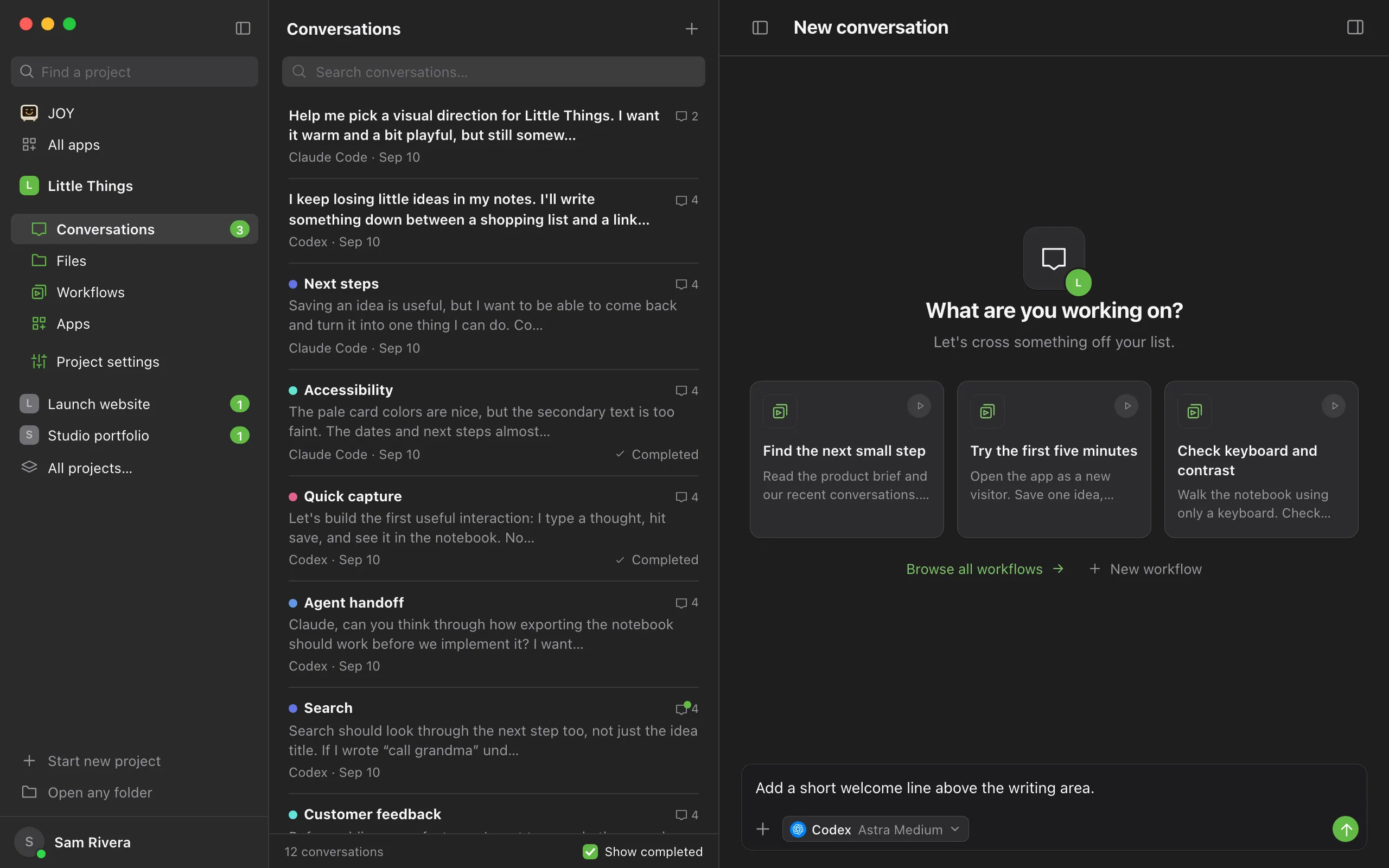Screen dimensions: 1389x868
Task: Open the 'Check keyboard and contrast' card
Action: pos(1261,459)
